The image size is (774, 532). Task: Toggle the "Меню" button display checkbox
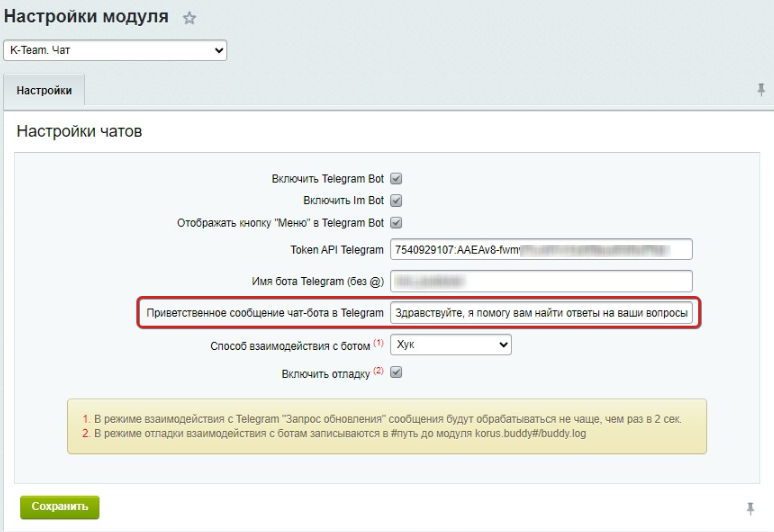[396, 223]
